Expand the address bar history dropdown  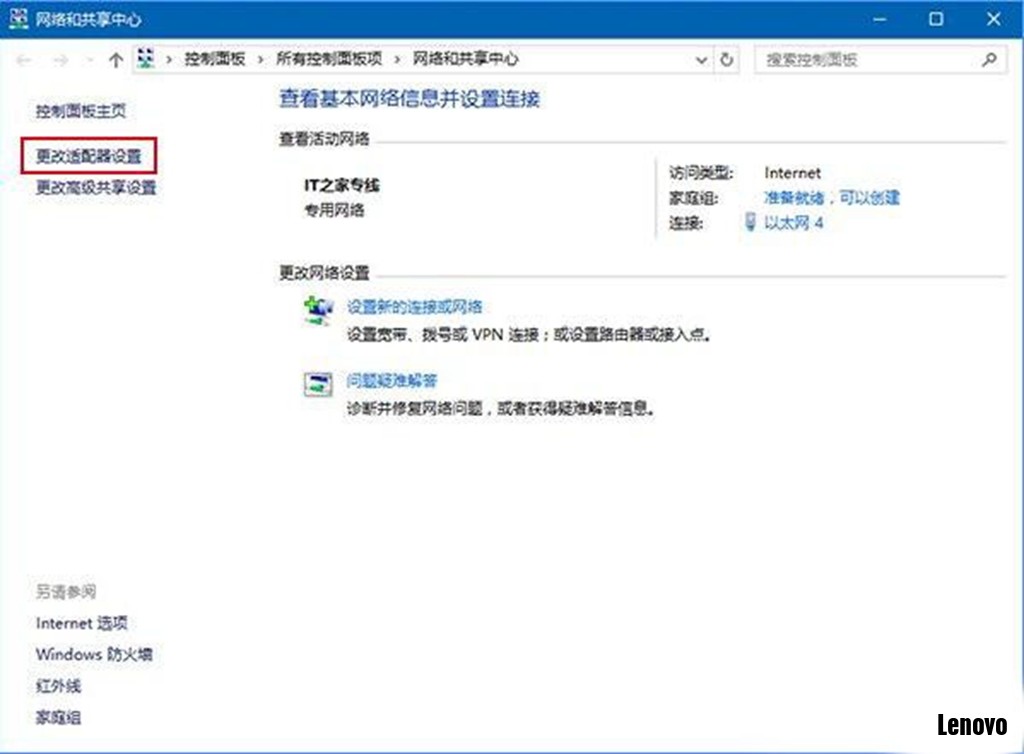pos(701,60)
